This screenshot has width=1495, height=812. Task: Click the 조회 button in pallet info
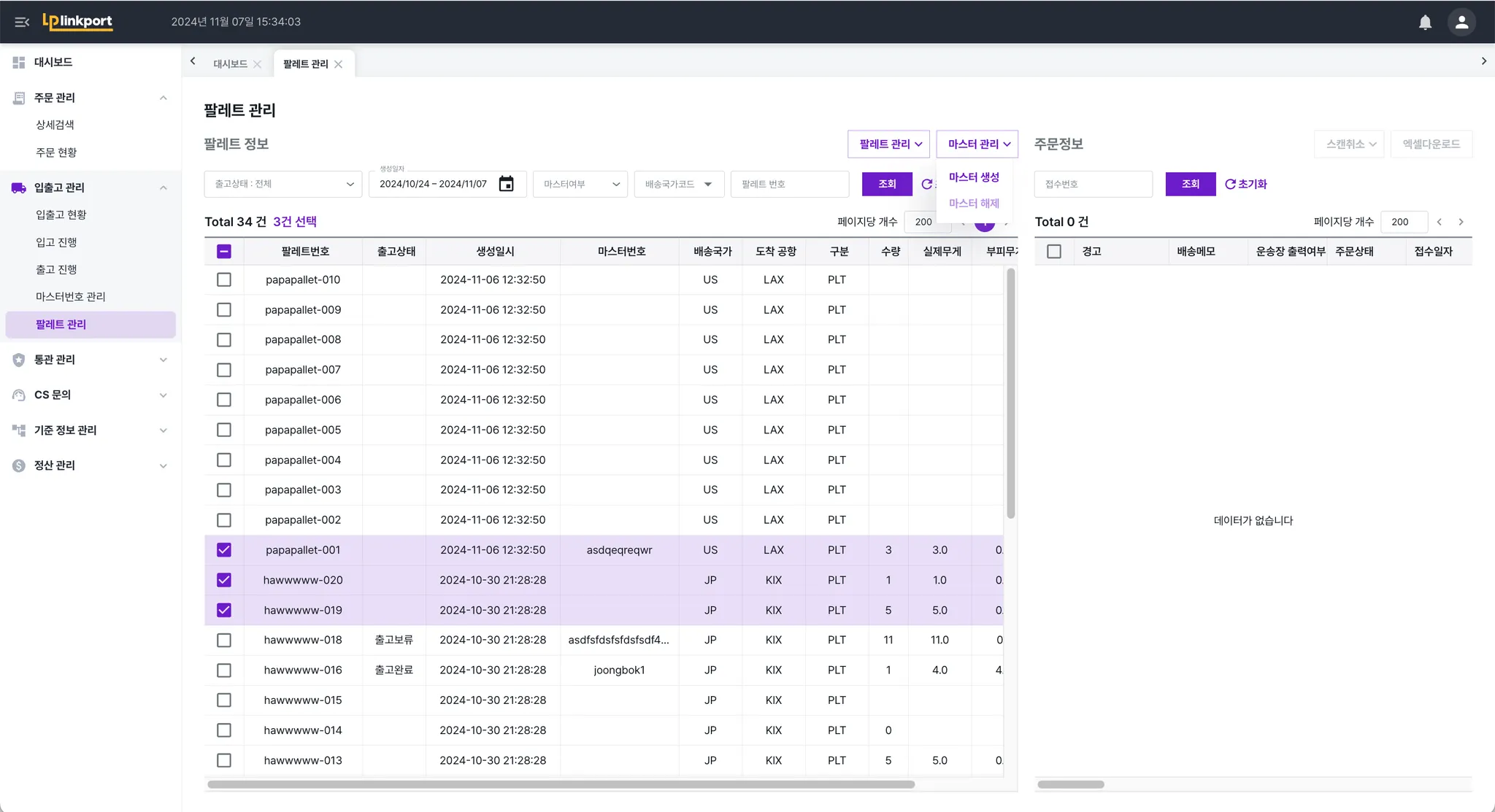[x=886, y=184]
